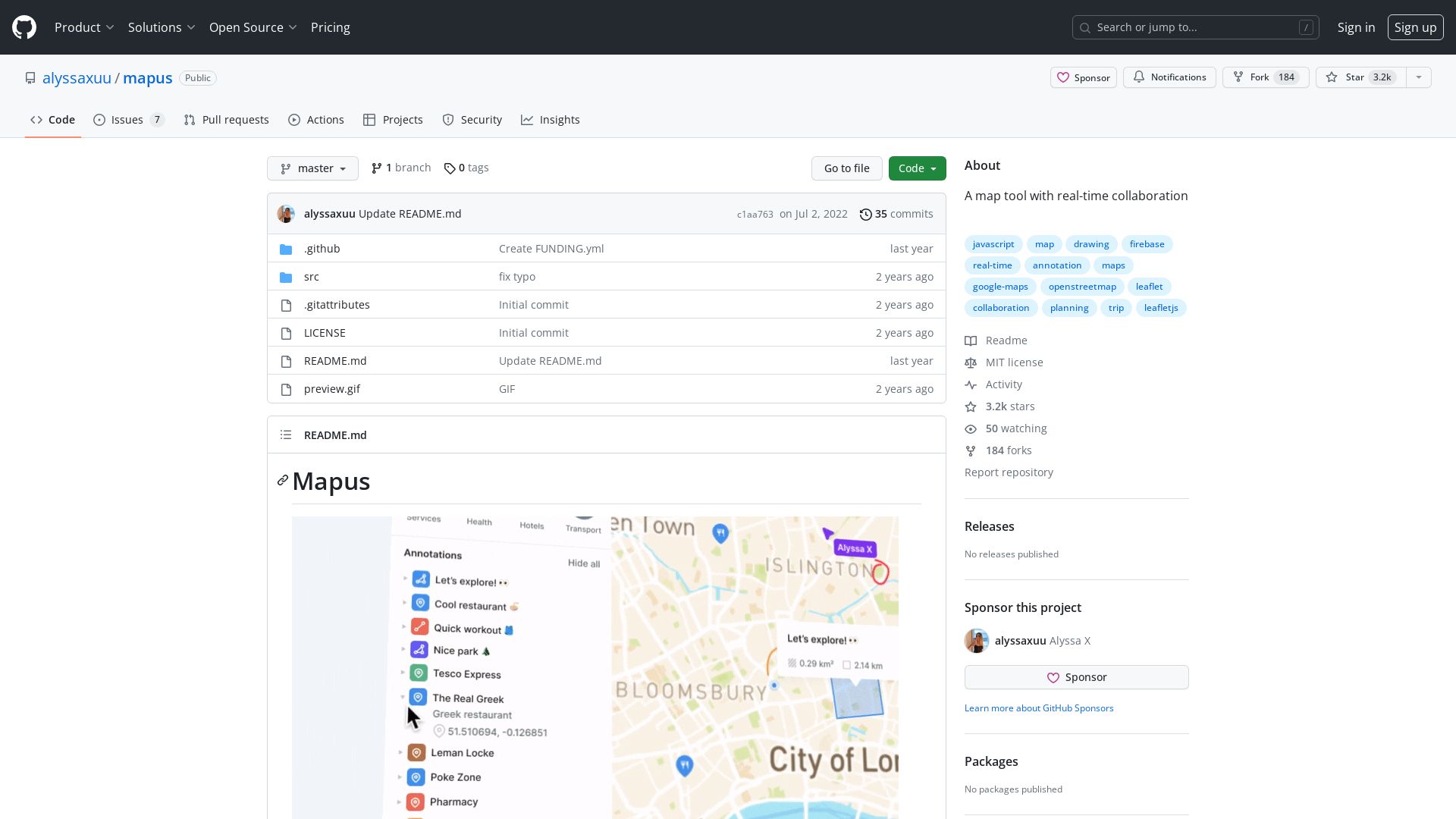Click the .github folder icon

coord(286,249)
